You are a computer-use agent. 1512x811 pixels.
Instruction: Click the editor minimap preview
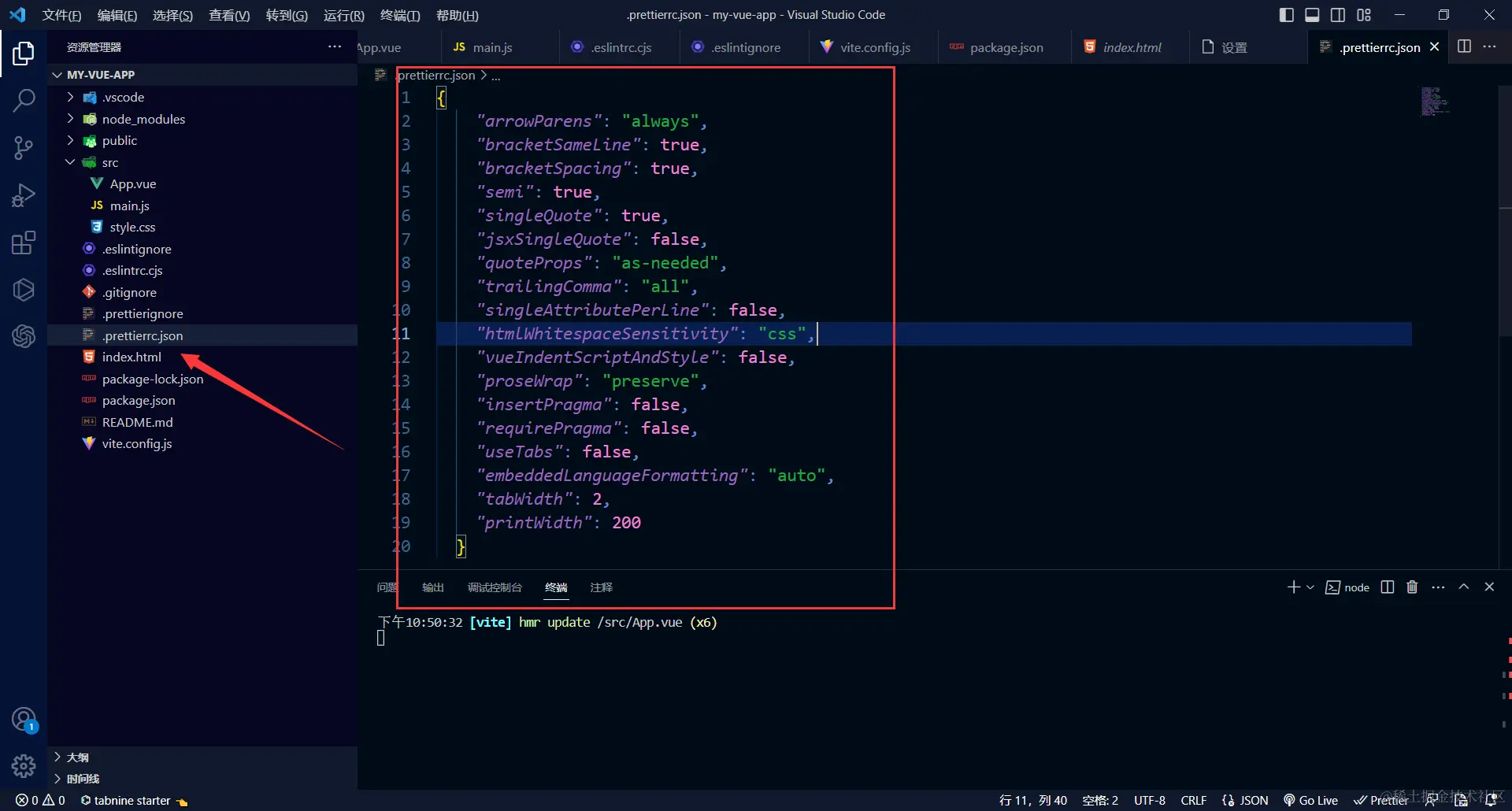(x=1435, y=102)
